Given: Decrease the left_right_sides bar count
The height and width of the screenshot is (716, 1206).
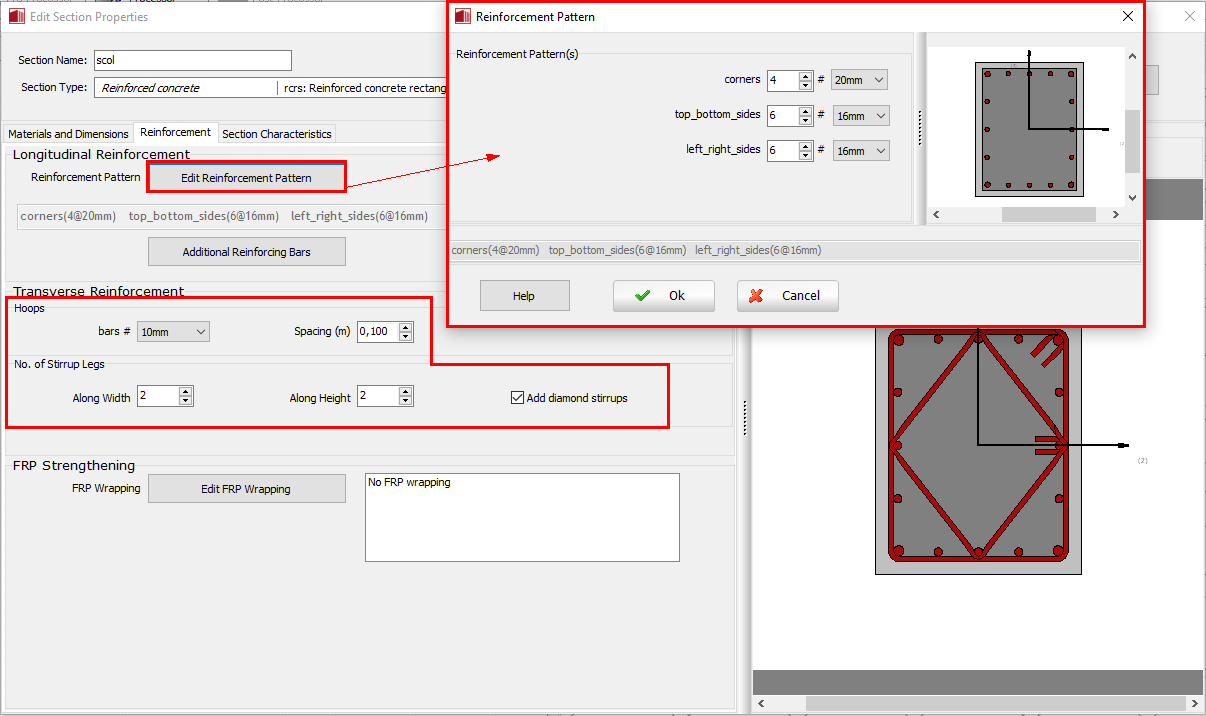Looking at the screenshot, I should 805,155.
